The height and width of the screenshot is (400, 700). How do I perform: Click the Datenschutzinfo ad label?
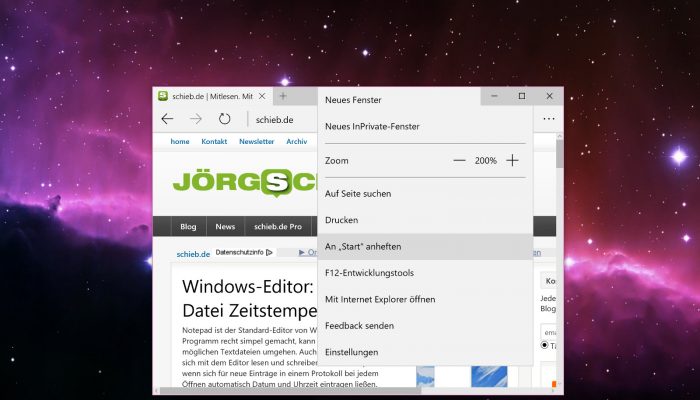click(x=239, y=252)
